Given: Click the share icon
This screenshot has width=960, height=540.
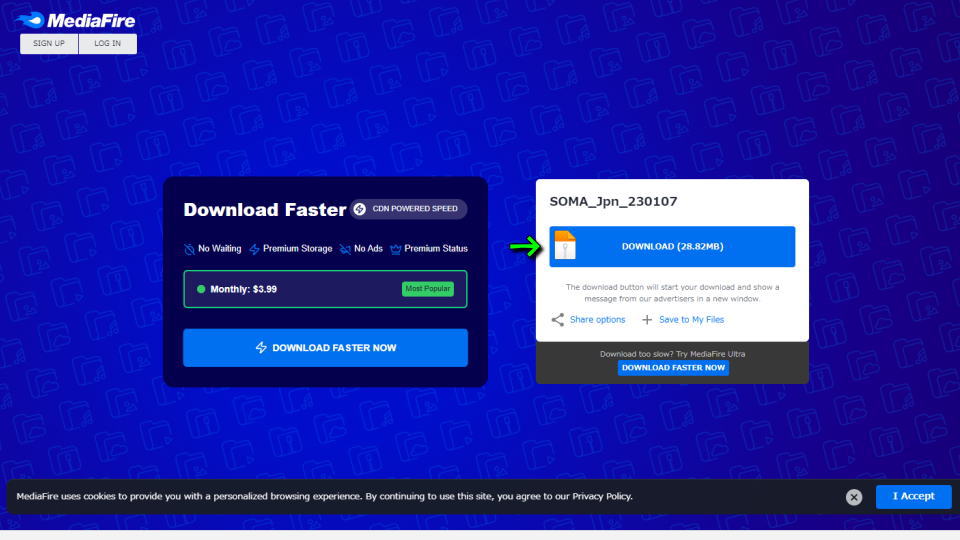Looking at the screenshot, I should 557,320.
